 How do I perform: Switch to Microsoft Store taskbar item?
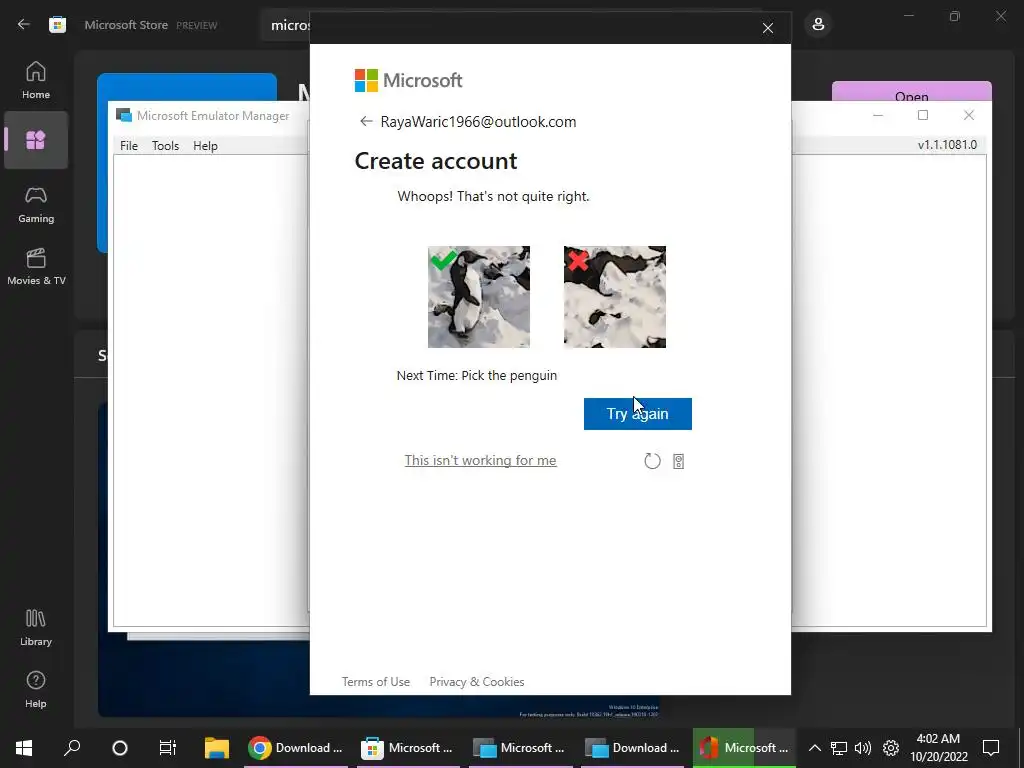pos(409,748)
